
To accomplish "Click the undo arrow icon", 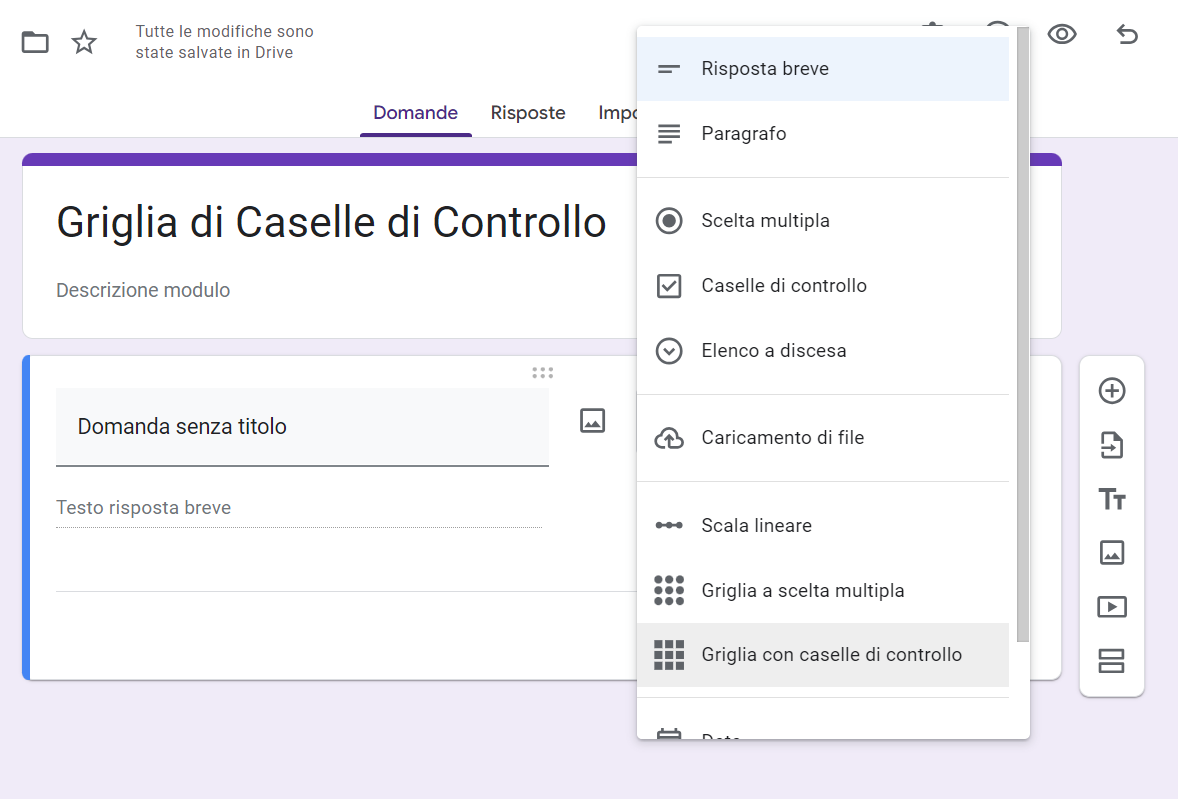I will click(1127, 35).
